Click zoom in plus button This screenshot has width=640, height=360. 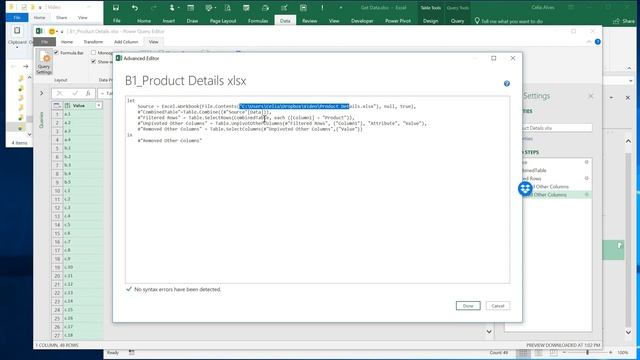611,353
